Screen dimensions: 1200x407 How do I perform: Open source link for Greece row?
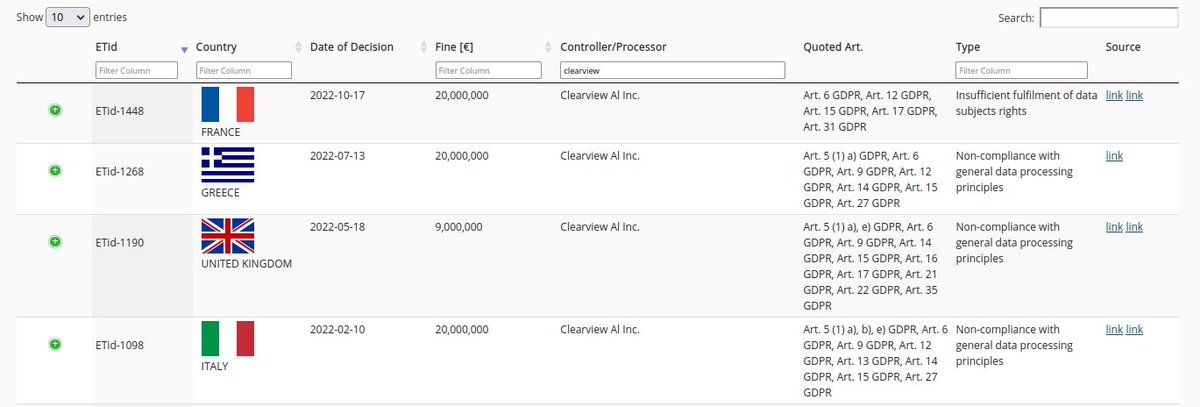point(1114,156)
